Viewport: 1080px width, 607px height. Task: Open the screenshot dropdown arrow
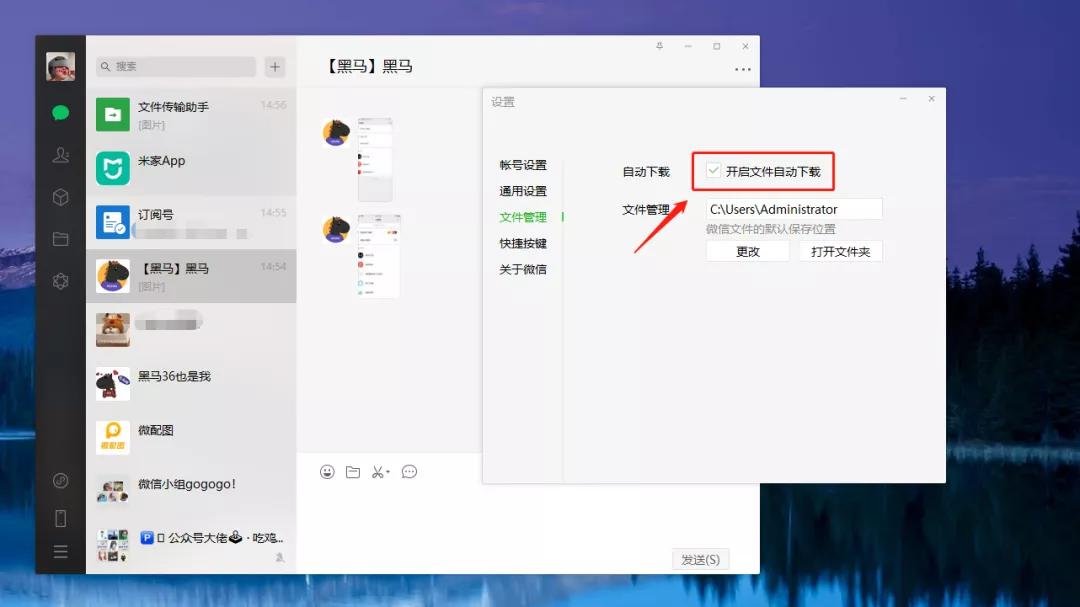[389, 471]
